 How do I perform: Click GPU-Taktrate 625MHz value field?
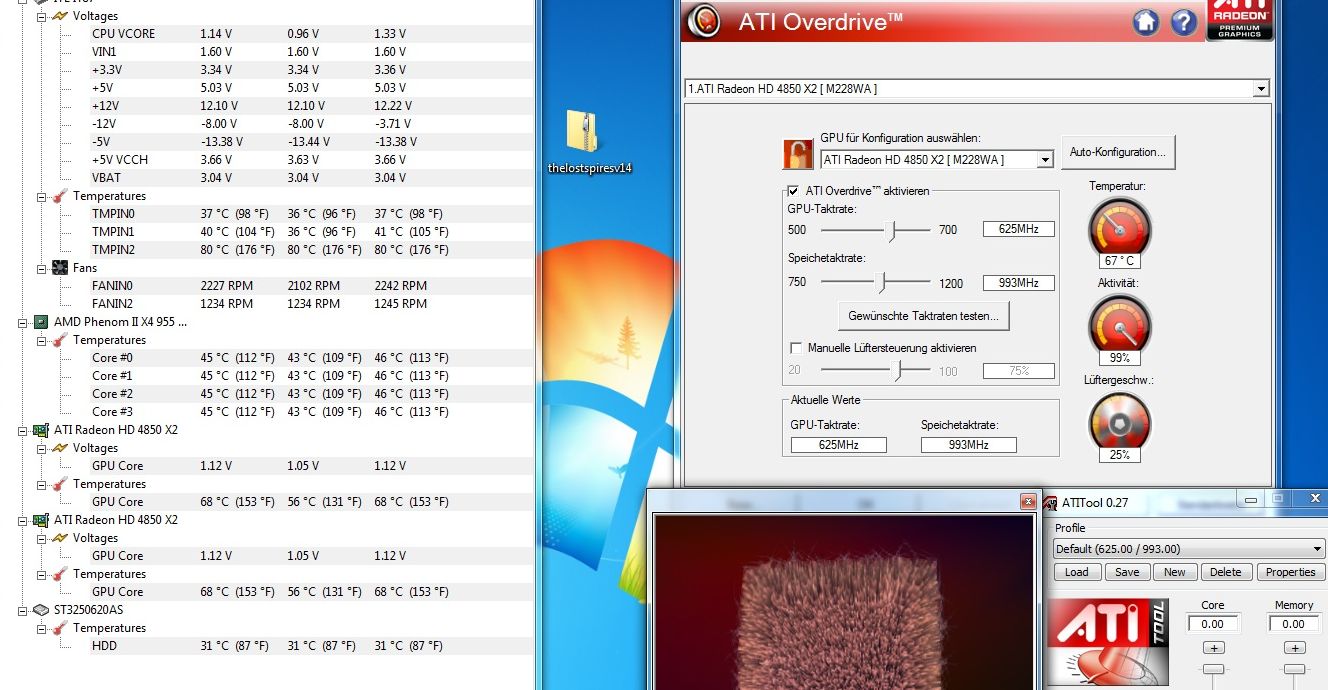(1018, 229)
